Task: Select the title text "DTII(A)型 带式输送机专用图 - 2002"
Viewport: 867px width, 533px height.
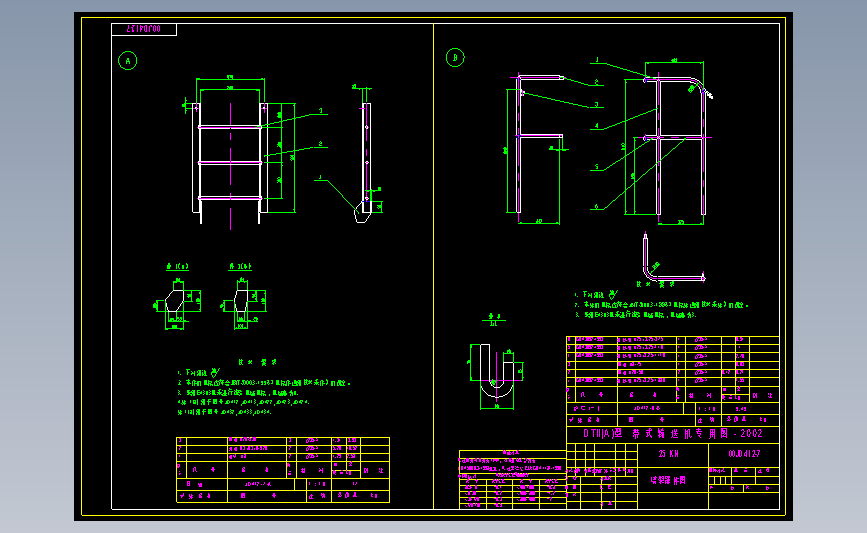Action: tap(673, 433)
